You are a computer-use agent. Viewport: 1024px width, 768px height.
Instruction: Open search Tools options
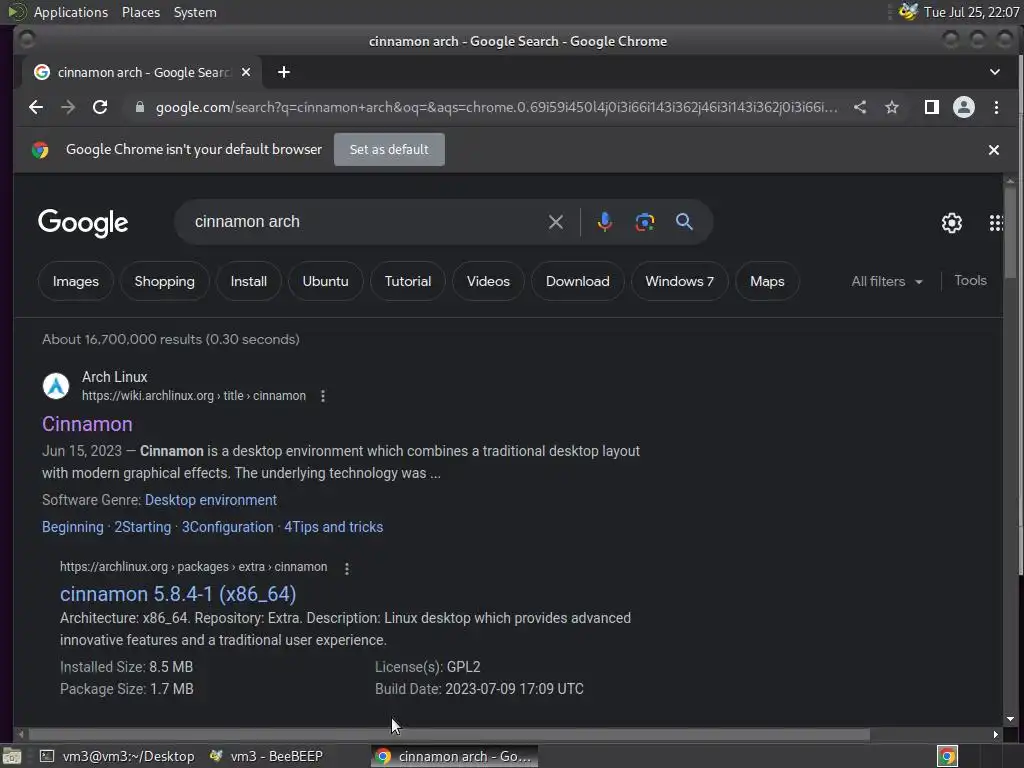coord(970,280)
